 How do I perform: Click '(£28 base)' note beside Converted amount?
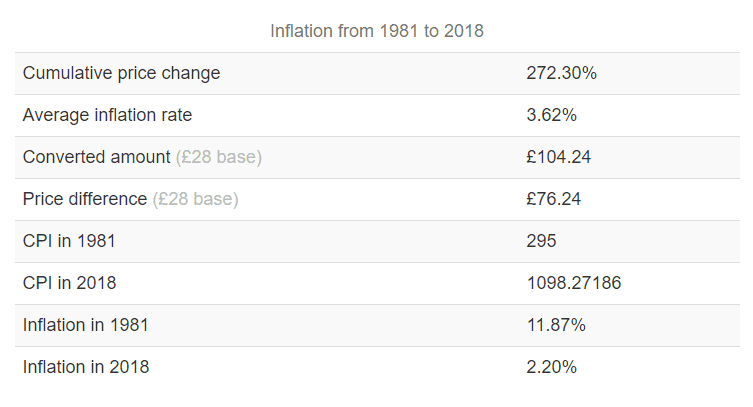pos(218,157)
